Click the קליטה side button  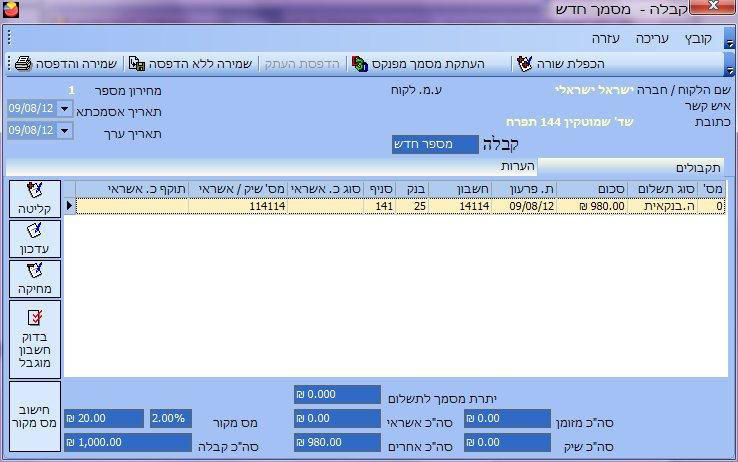click(35, 199)
